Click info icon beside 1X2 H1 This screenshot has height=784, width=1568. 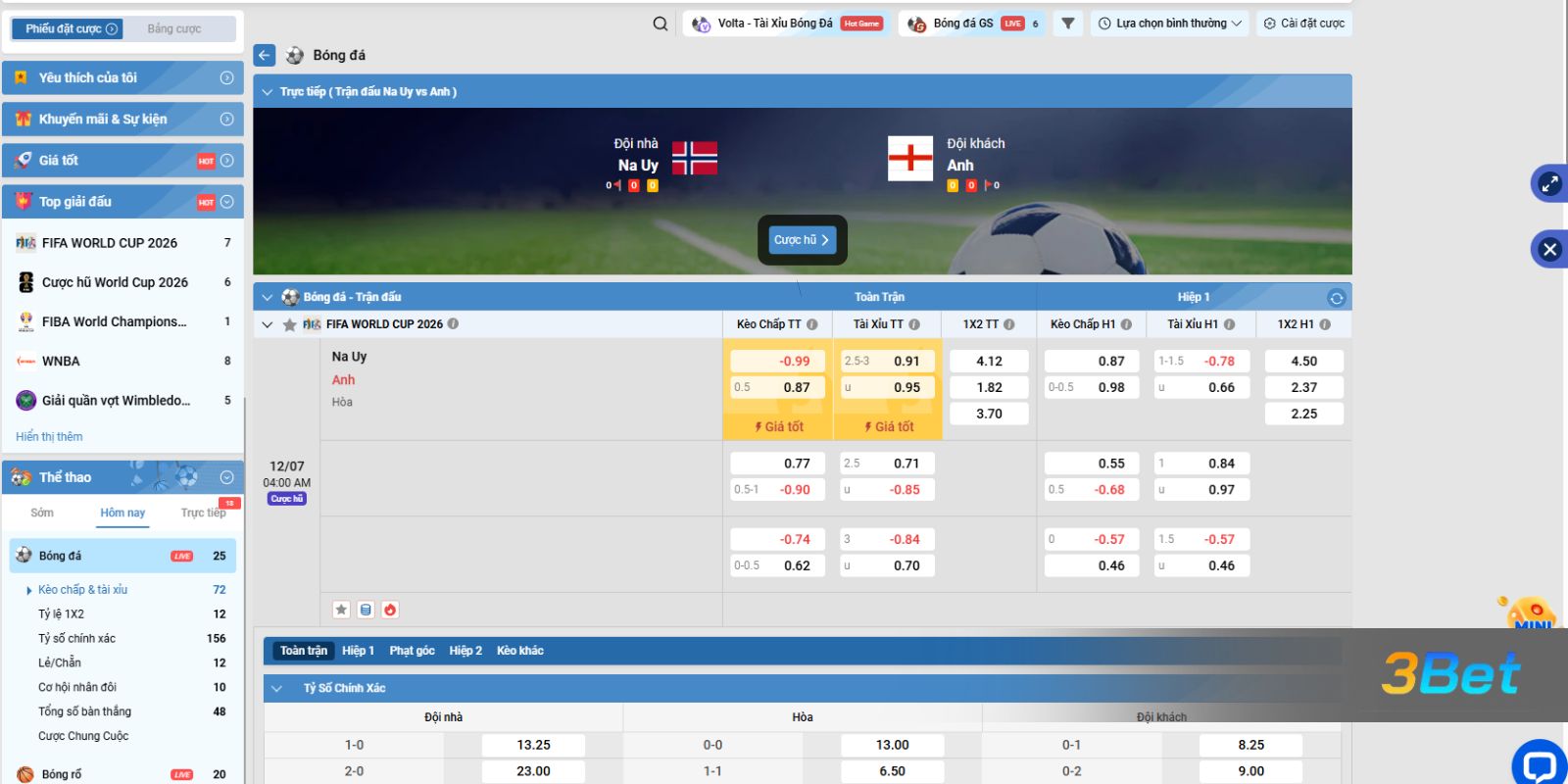[1325, 324]
